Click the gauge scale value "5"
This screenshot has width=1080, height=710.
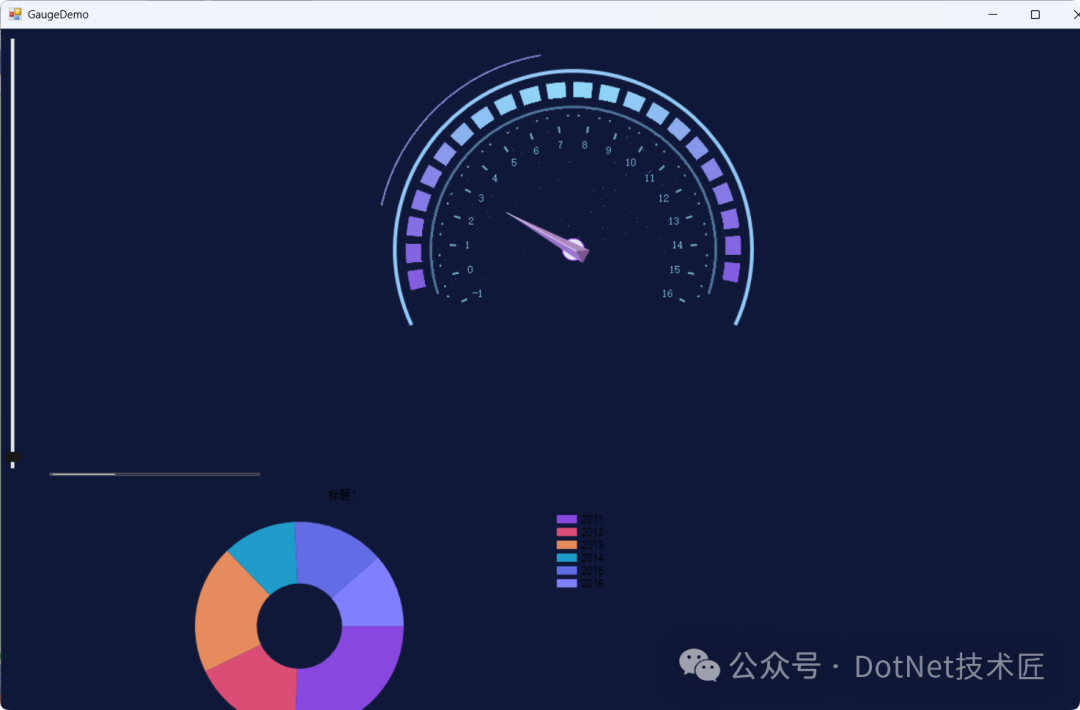(x=514, y=163)
